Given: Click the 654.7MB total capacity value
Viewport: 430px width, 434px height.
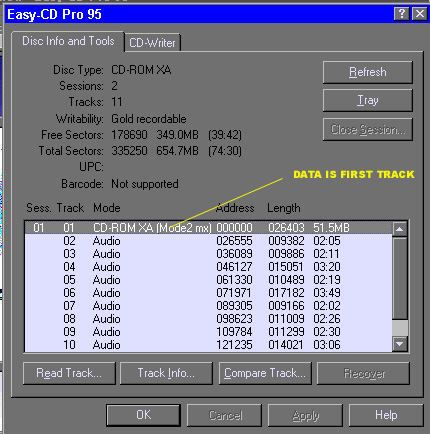Looking at the screenshot, I should [177, 151].
